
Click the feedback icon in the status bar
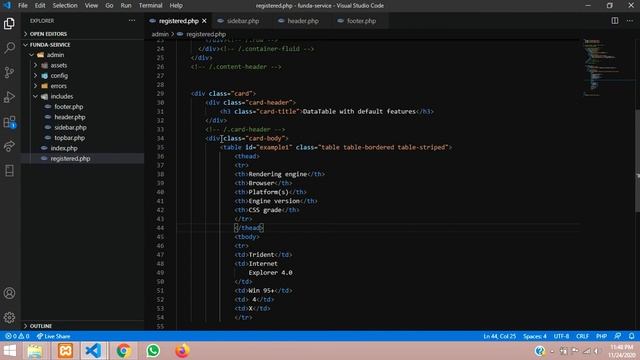[x=618, y=336]
